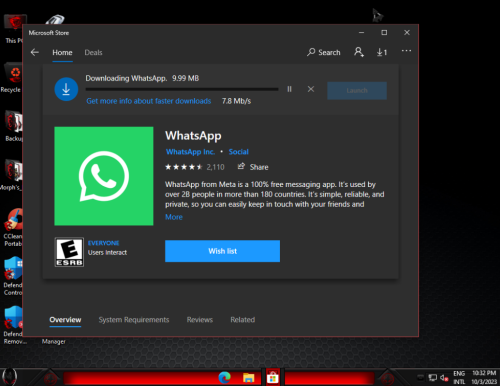Open the Reviews tab
500x386 pixels.
tap(200, 320)
